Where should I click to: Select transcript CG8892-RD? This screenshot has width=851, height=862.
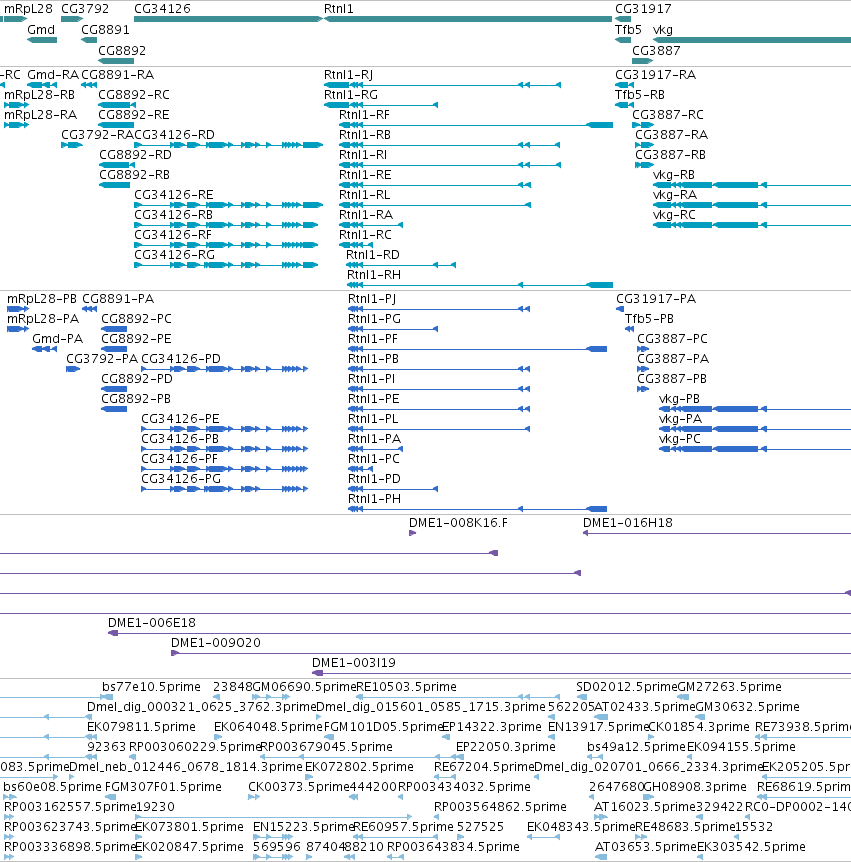point(135,154)
